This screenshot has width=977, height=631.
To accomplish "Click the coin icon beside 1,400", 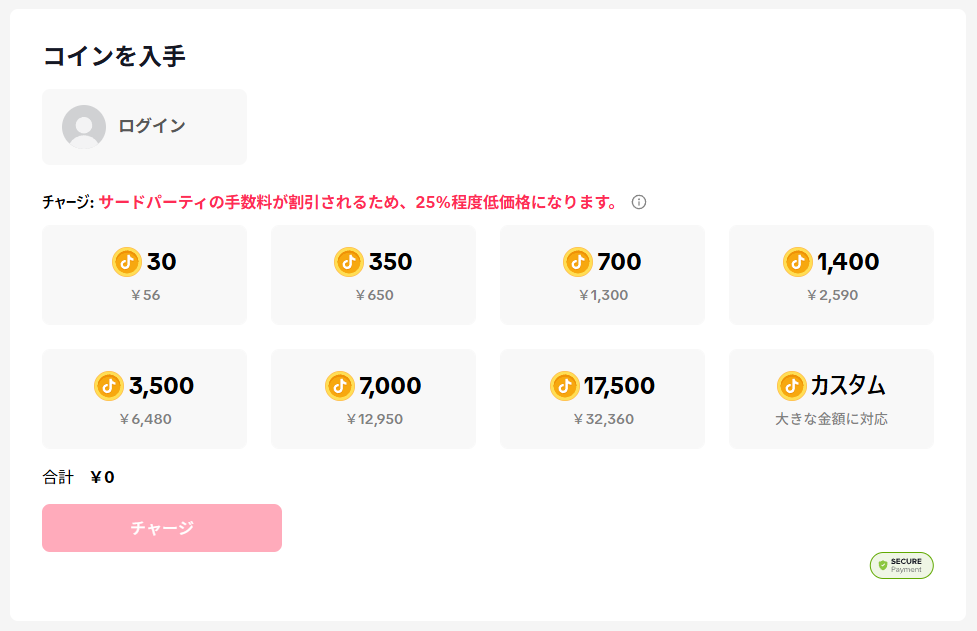I will pyautogui.click(x=798, y=262).
